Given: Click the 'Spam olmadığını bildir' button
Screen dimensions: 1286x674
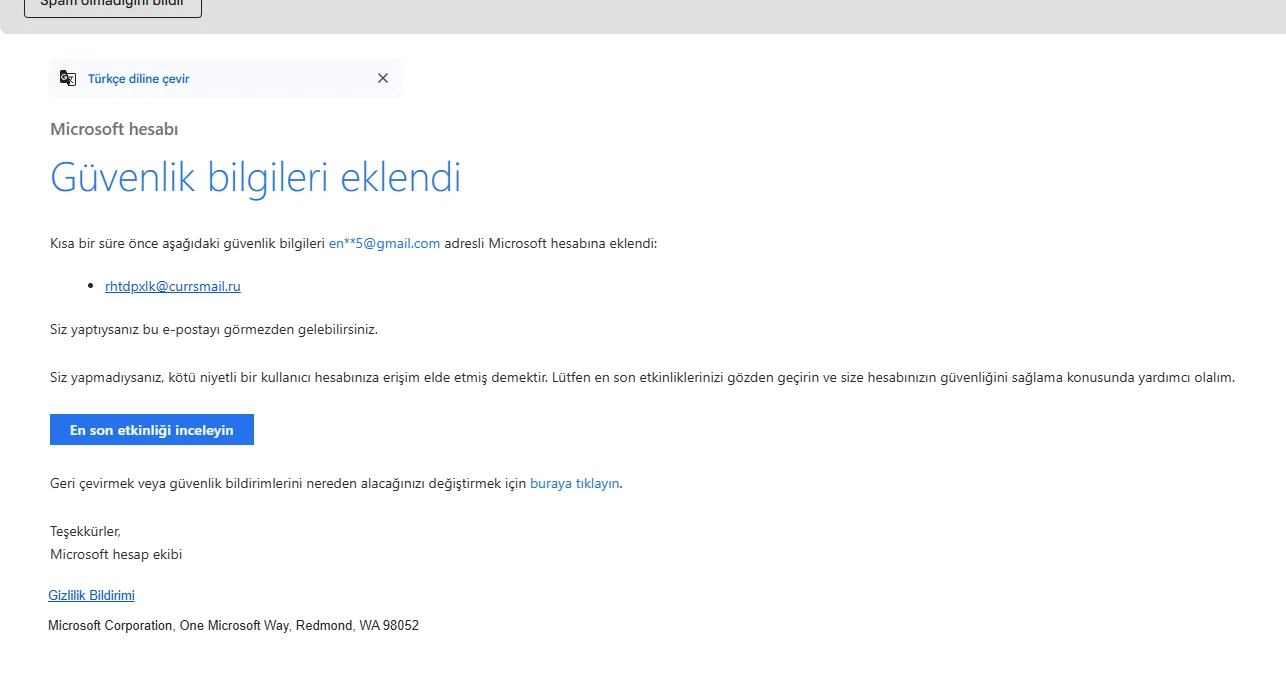Looking at the screenshot, I should (113, 5).
